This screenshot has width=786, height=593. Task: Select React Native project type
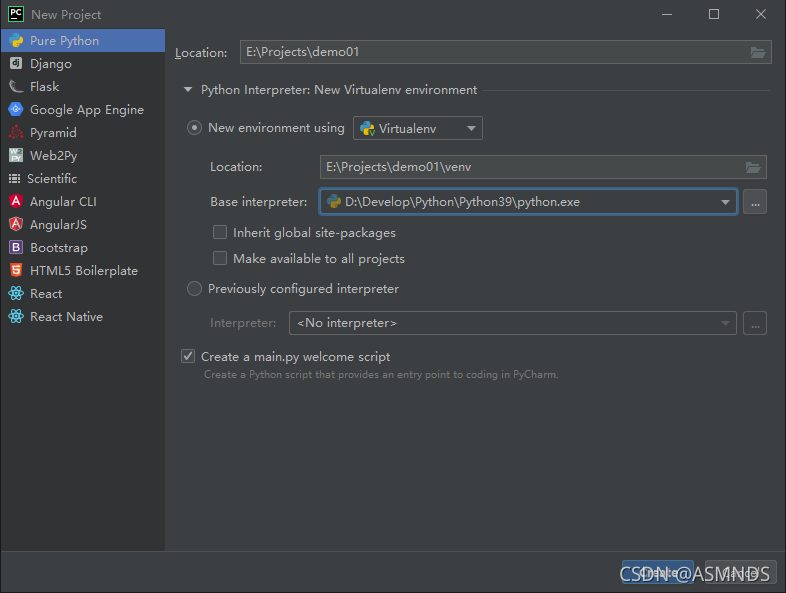(x=83, y=317)
